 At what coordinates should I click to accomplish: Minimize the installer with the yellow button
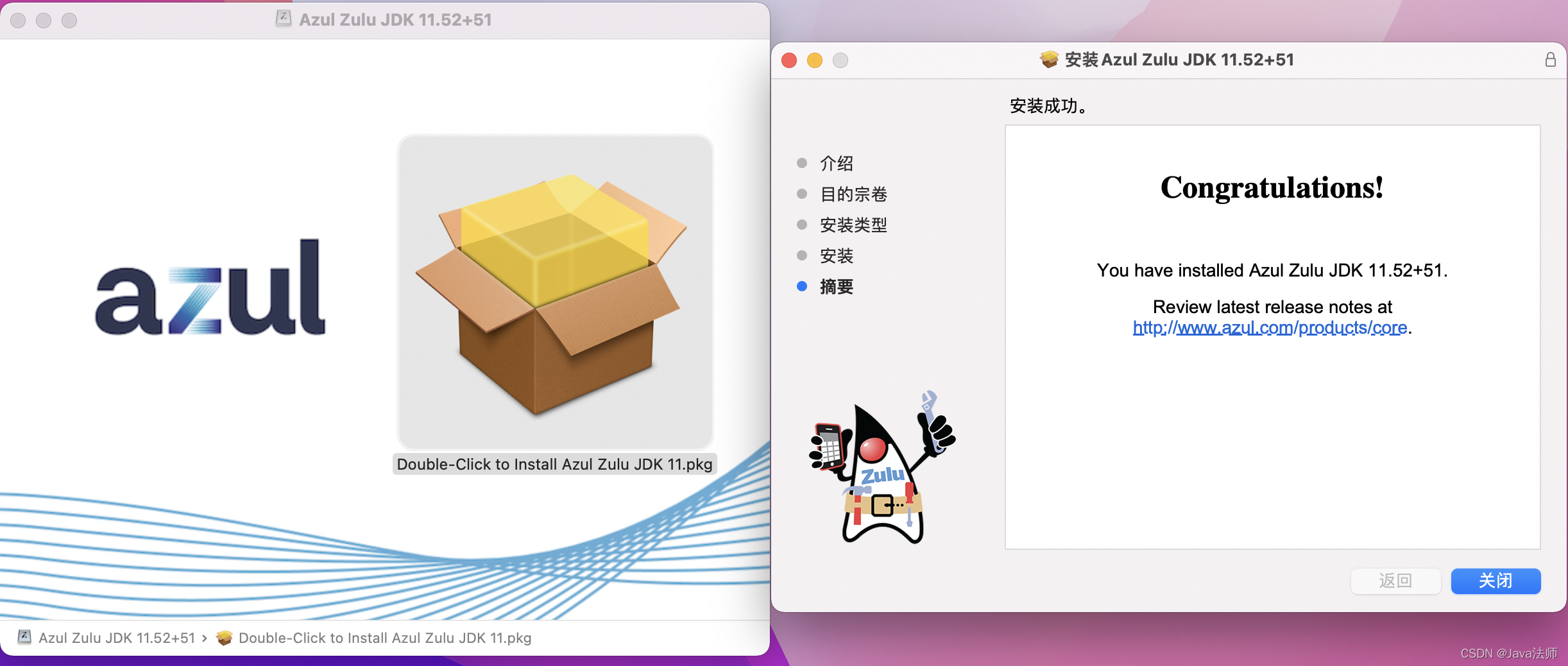pyautogui.click(x=815, y=60)
